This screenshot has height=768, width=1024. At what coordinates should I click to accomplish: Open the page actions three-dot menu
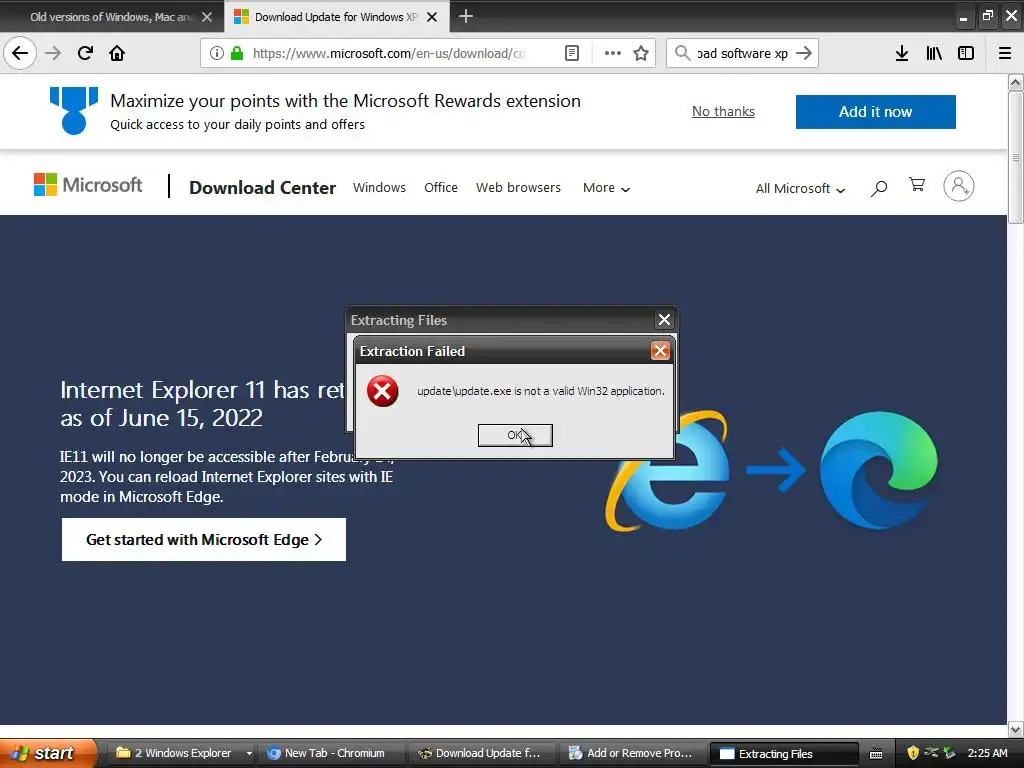coord(613,53)
